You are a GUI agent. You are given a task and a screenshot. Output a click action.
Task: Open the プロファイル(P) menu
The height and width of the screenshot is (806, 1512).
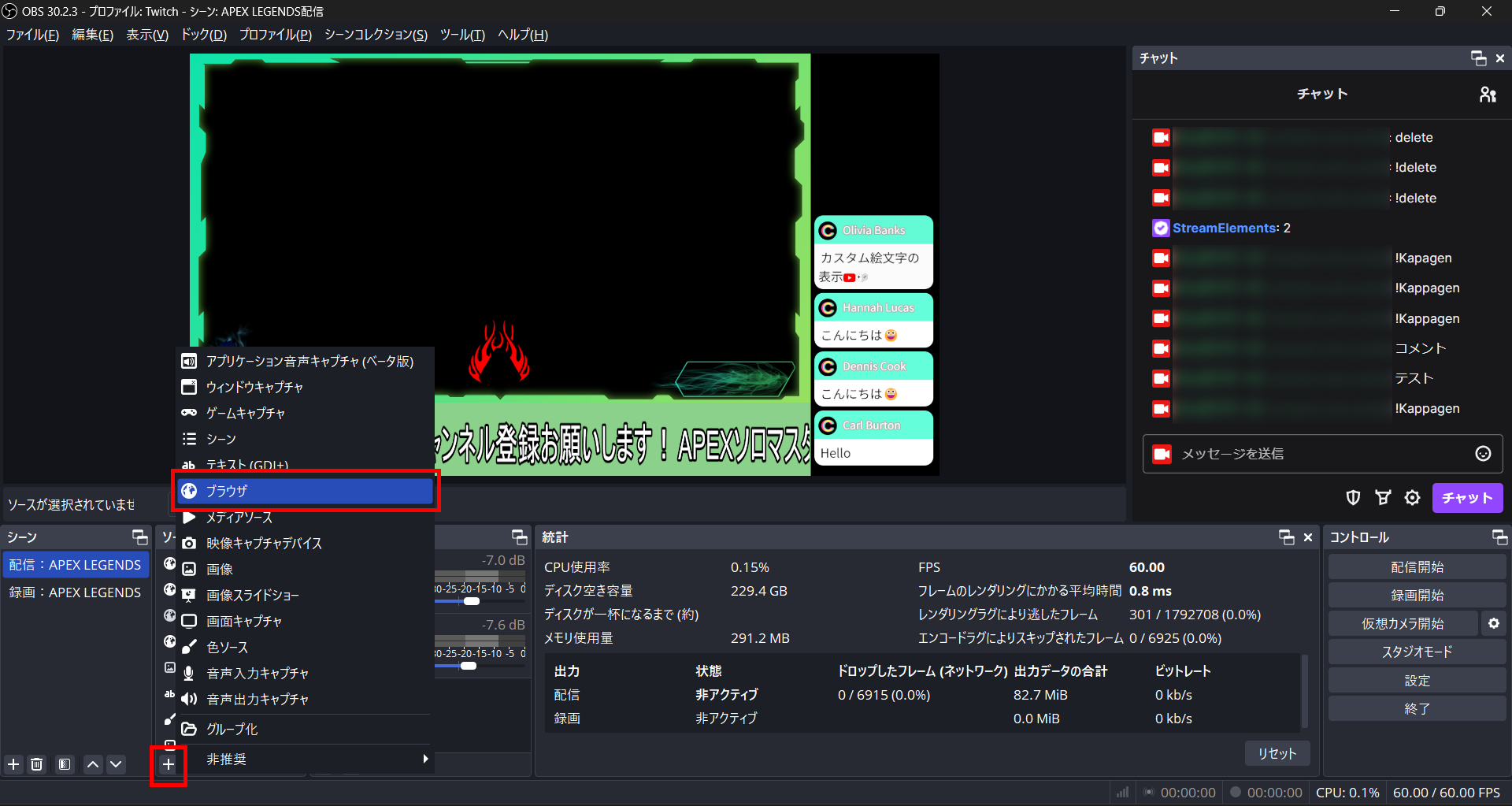[x=276, y=35]
